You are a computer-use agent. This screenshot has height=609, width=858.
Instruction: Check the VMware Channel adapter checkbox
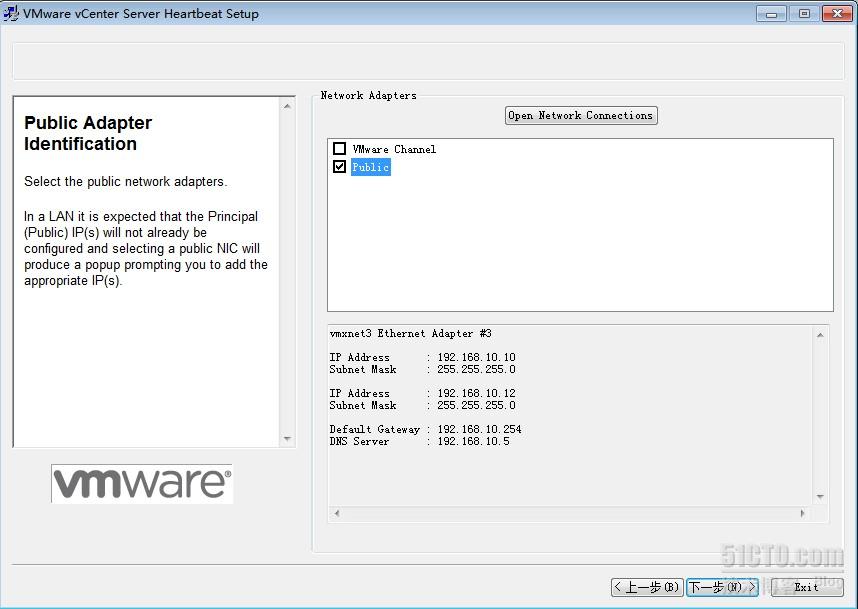coord(339,149)
